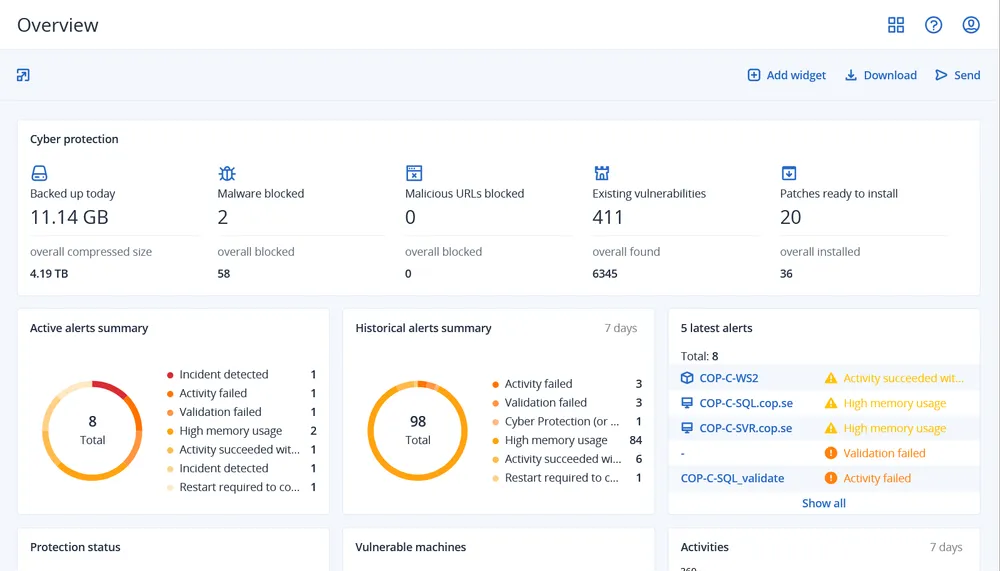The image size is (1000, 572).
Task: Click the Send button label
Action: pos(967,75)
